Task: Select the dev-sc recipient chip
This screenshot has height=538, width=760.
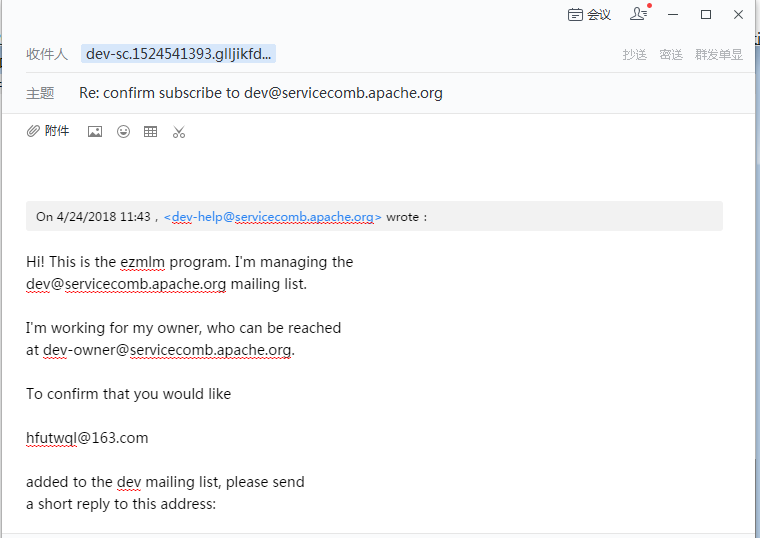Action: [x=179, y=54]
